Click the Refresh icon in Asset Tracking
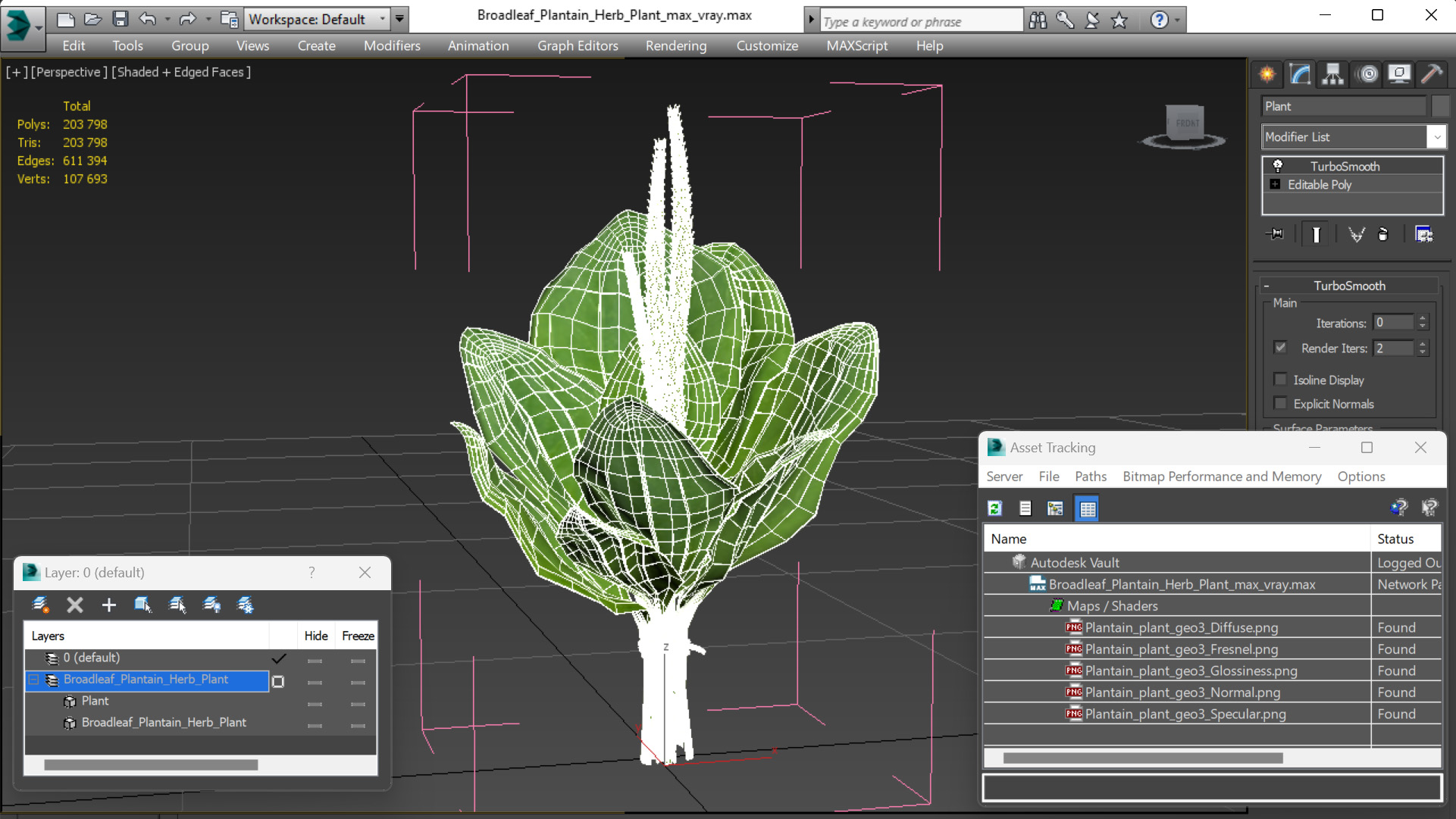The height and width of the screenshot is (819, 1456). tap(995, 508)
